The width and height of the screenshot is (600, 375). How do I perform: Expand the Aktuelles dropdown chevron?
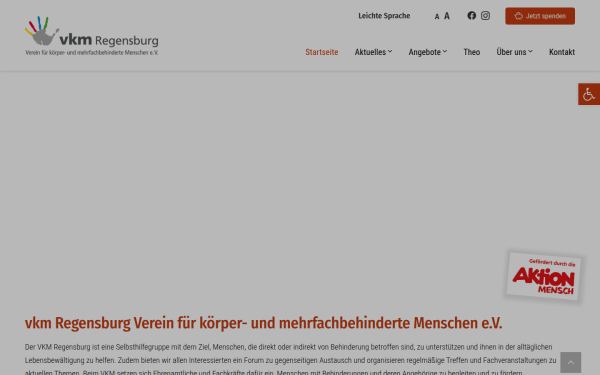point(390,51)
